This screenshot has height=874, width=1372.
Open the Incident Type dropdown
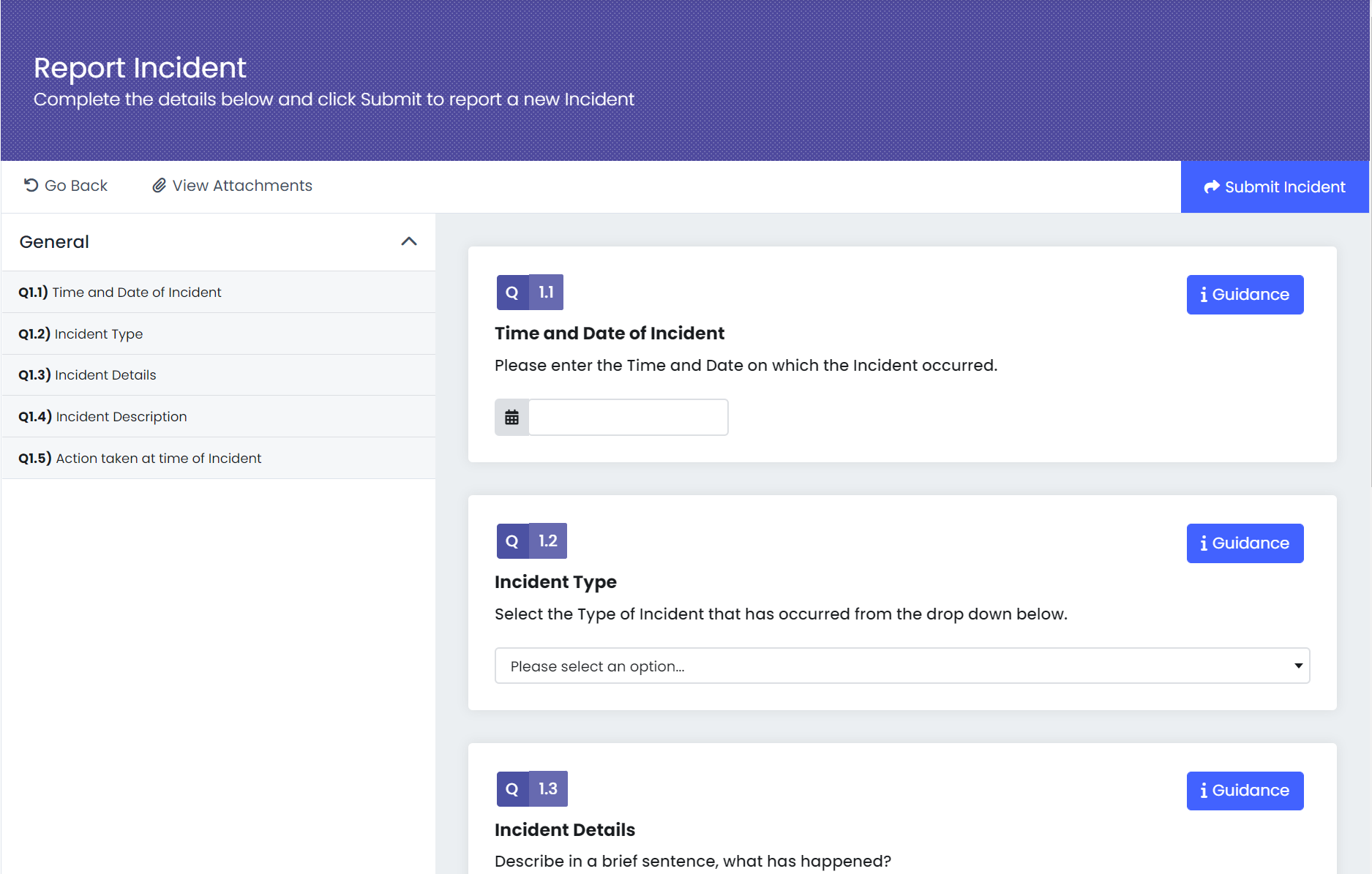pyautogui.click(x=902, y=666)
